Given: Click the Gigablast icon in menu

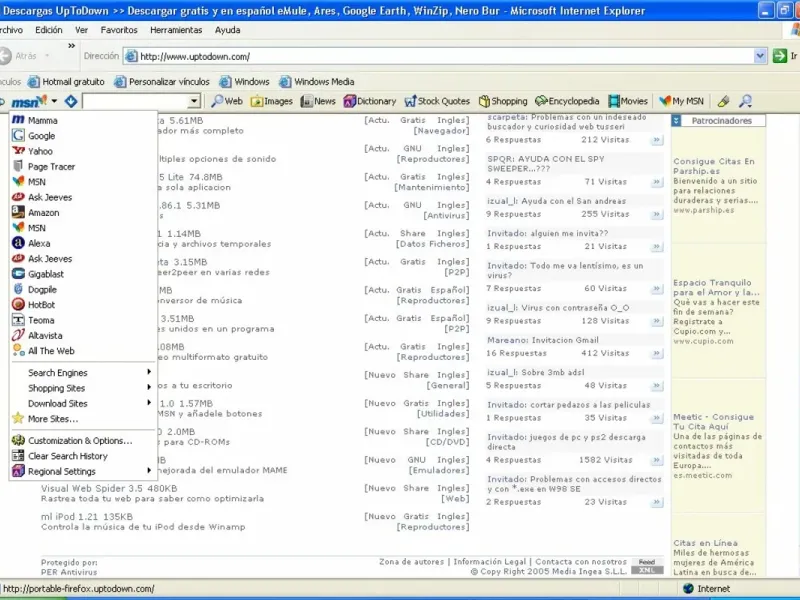Looking at the screenshot, I should tap(18, 274).
